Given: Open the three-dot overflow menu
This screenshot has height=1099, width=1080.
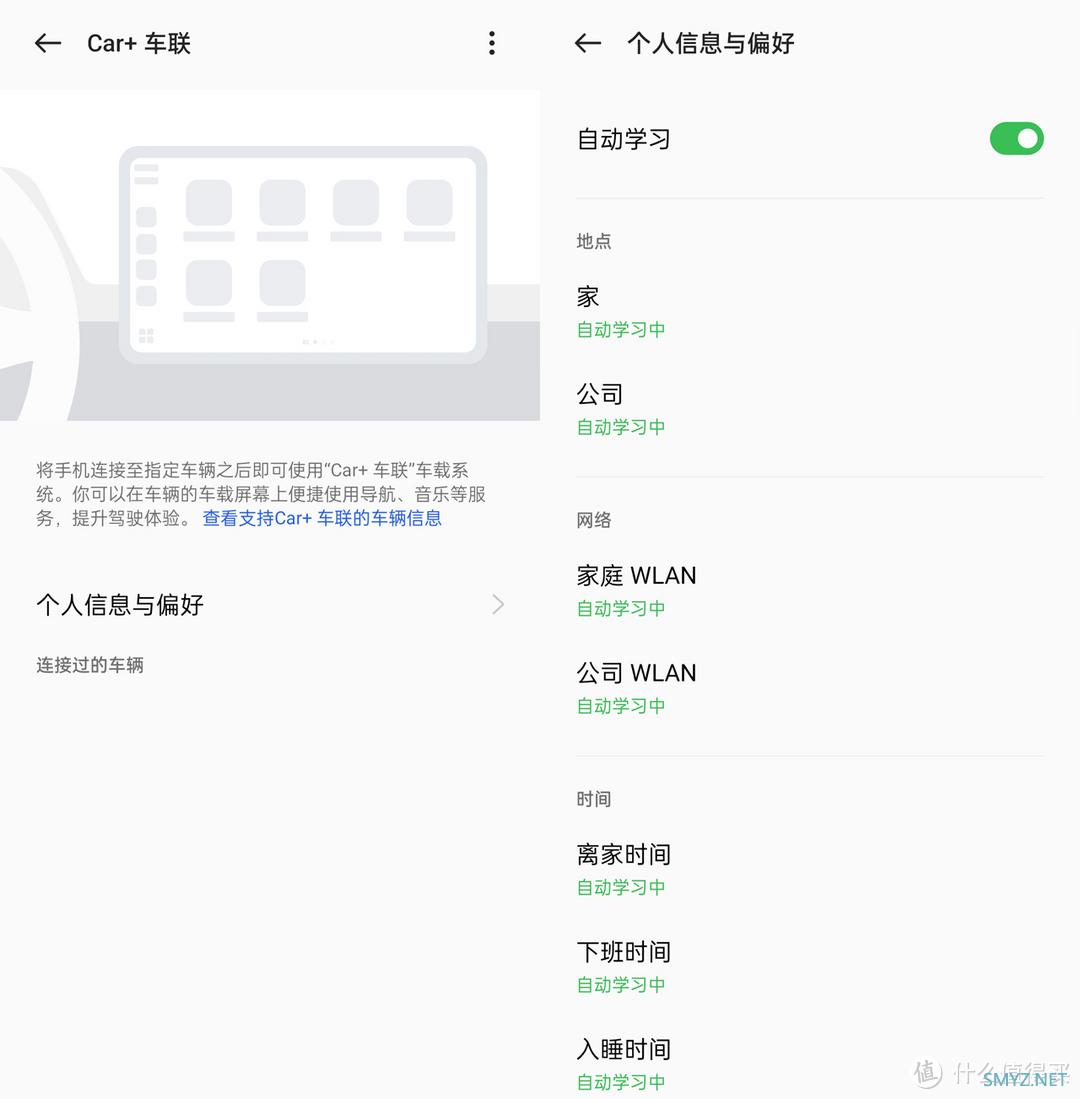Looking at the screenshot, I should (x=492, y=43).
